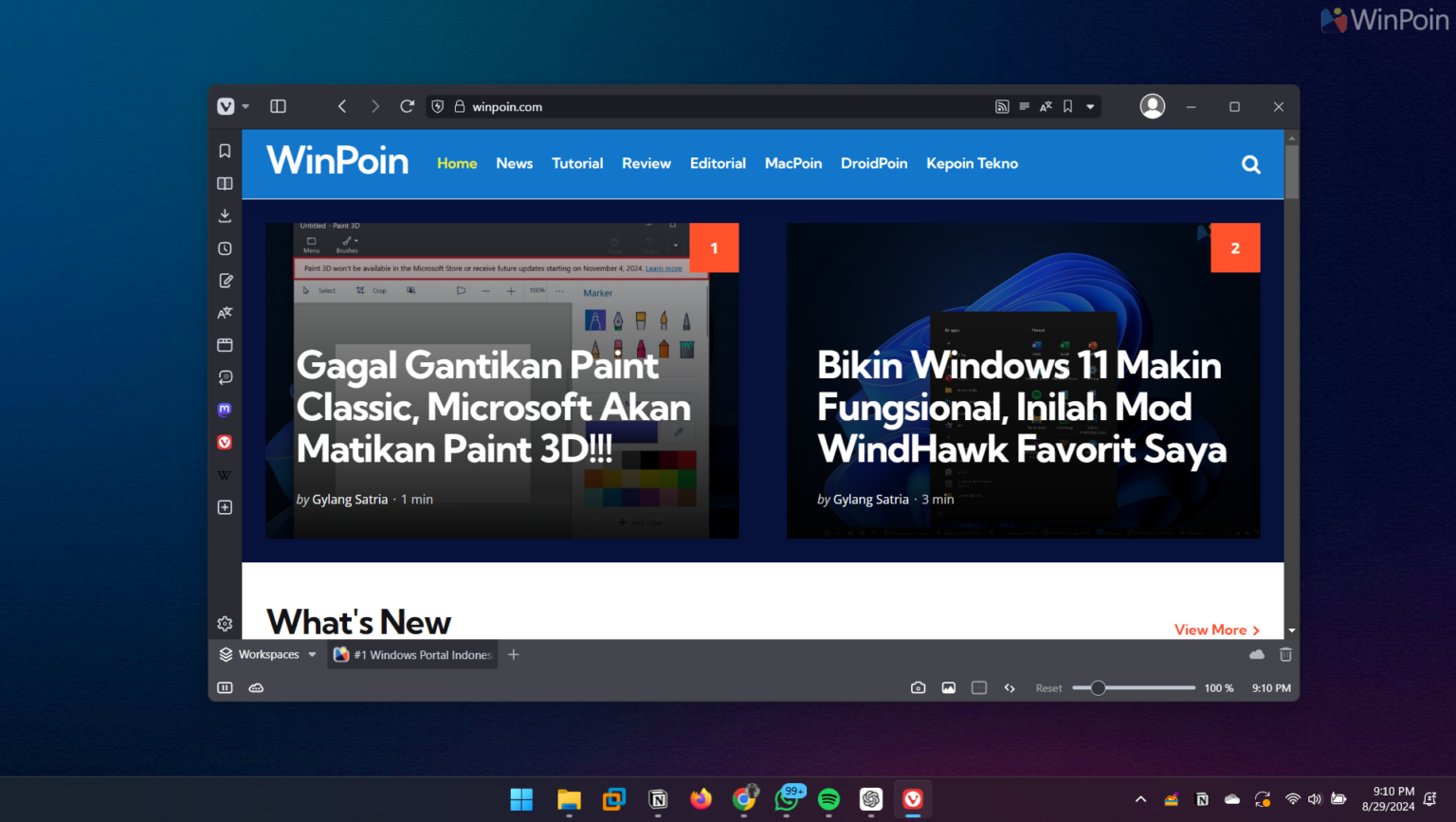Open the Translate panel in the sidebar
This screenshot has width=1456, height=822.
225,312
